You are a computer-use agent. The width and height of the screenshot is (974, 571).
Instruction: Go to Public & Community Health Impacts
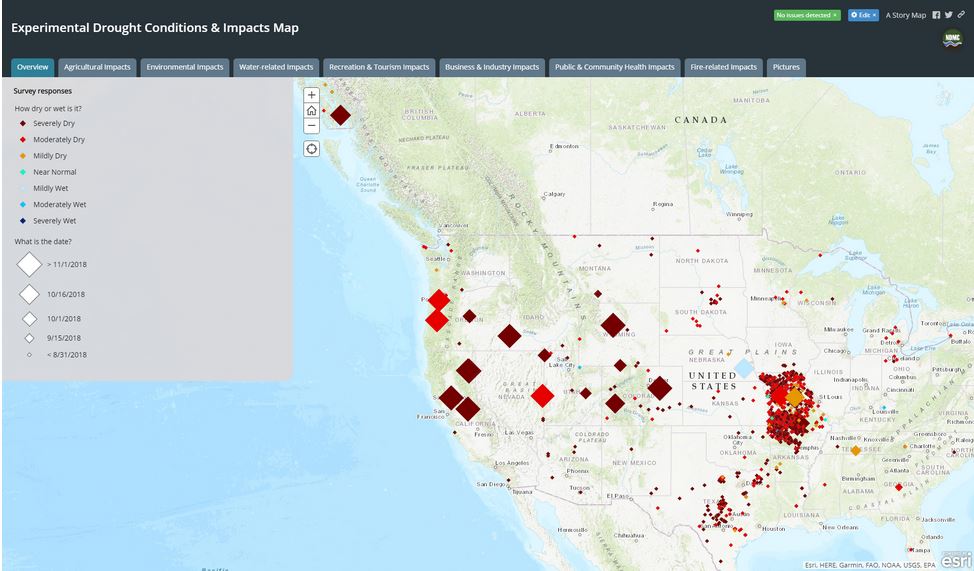(x=614, y=67)
